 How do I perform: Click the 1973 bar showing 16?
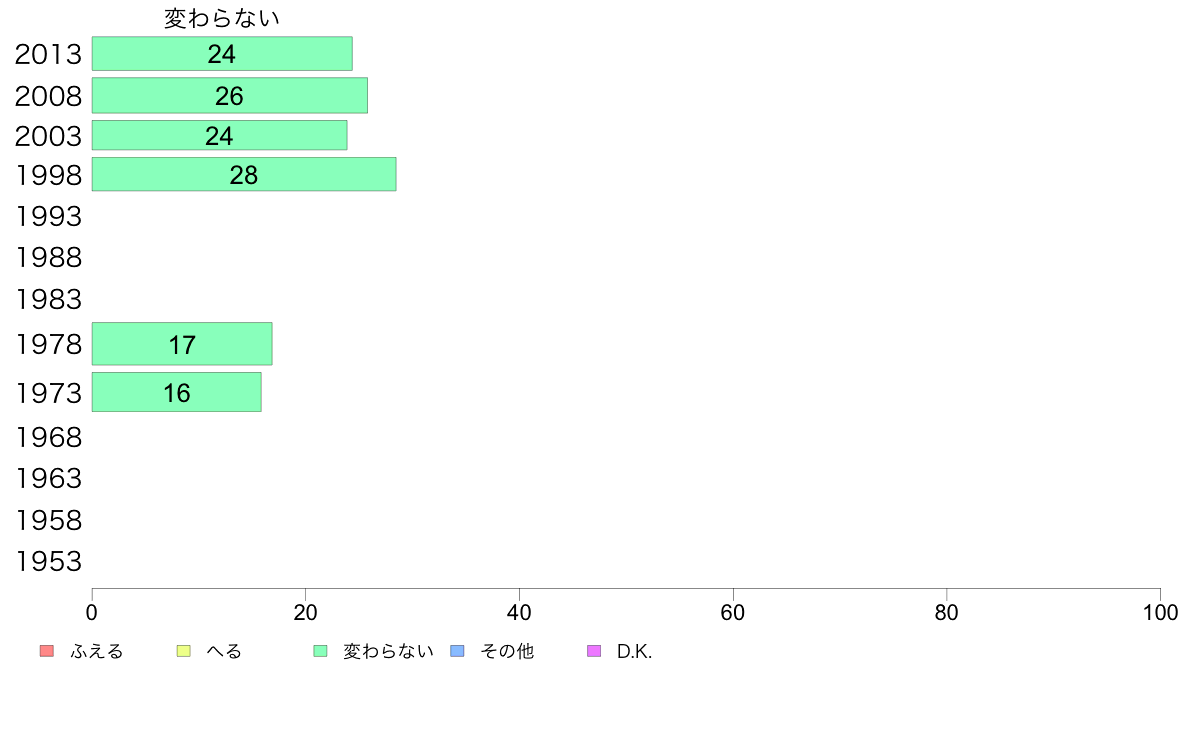click(x=176, y=392)
